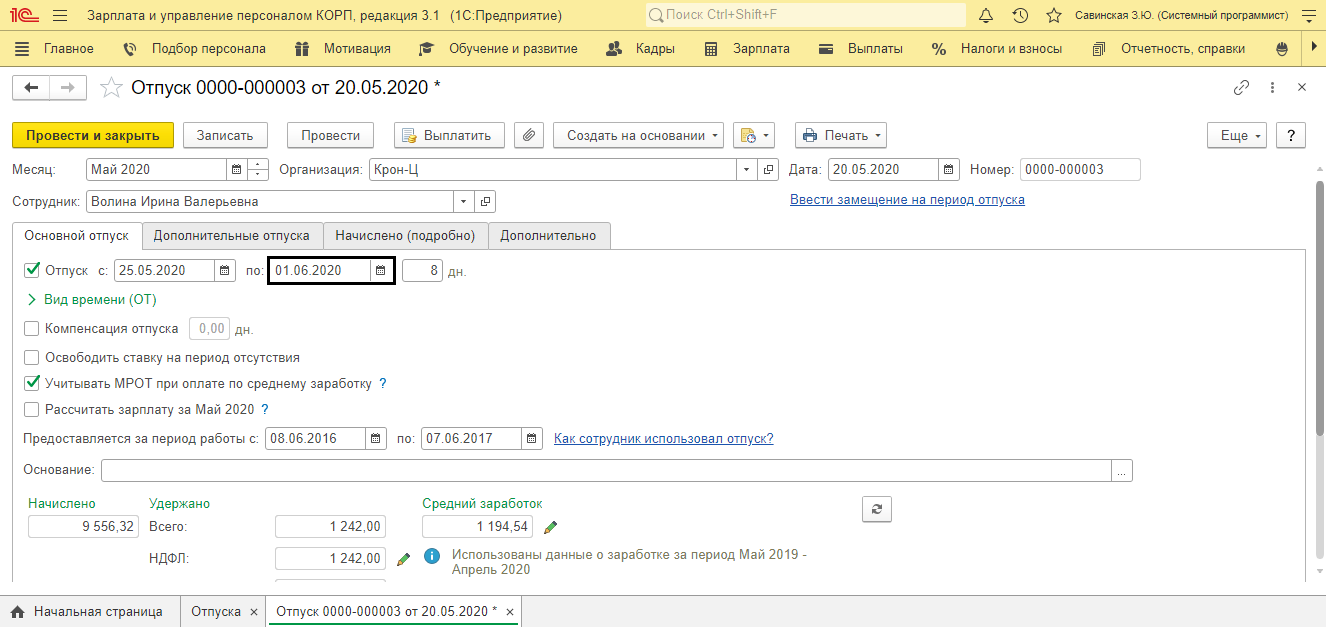Open calendar picker for vacation end date
The width and height of the screenshot is (1326, 627).
point(380,270)
